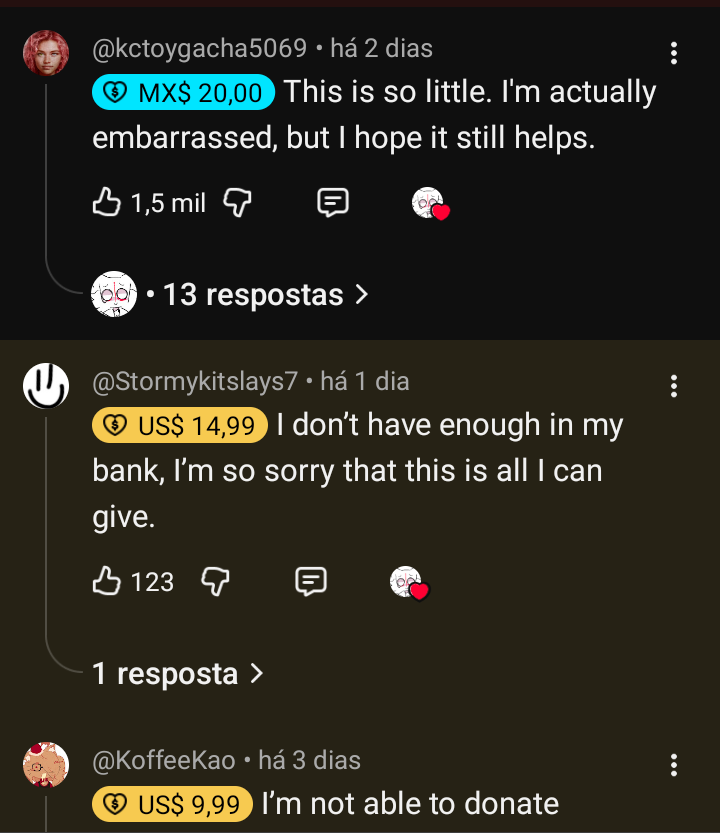Like the comment by @kctoygacha5069
The image size is (720, 833).
point(107,203)
